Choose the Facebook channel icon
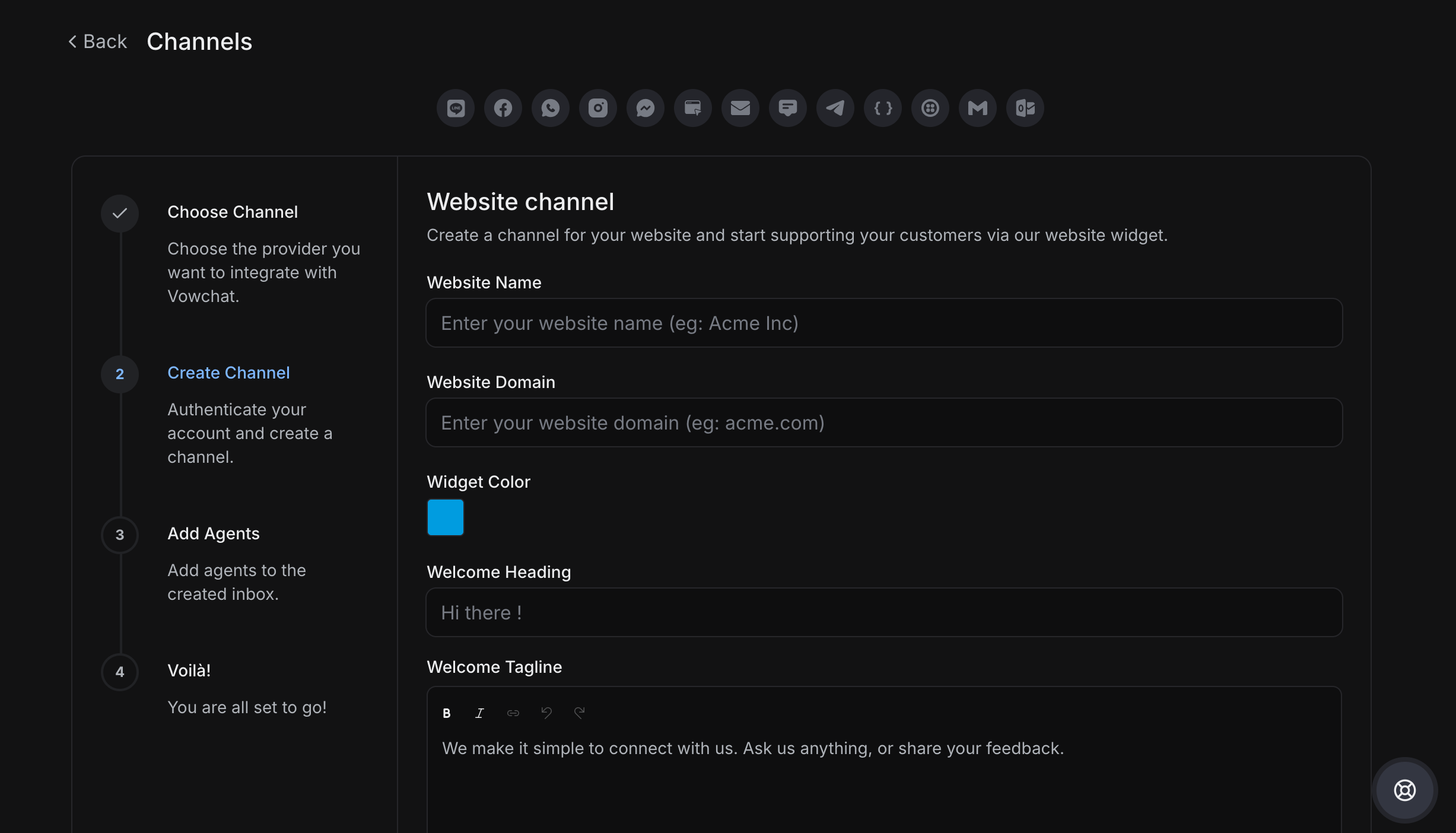1456x833 pixels. (503, 108)
